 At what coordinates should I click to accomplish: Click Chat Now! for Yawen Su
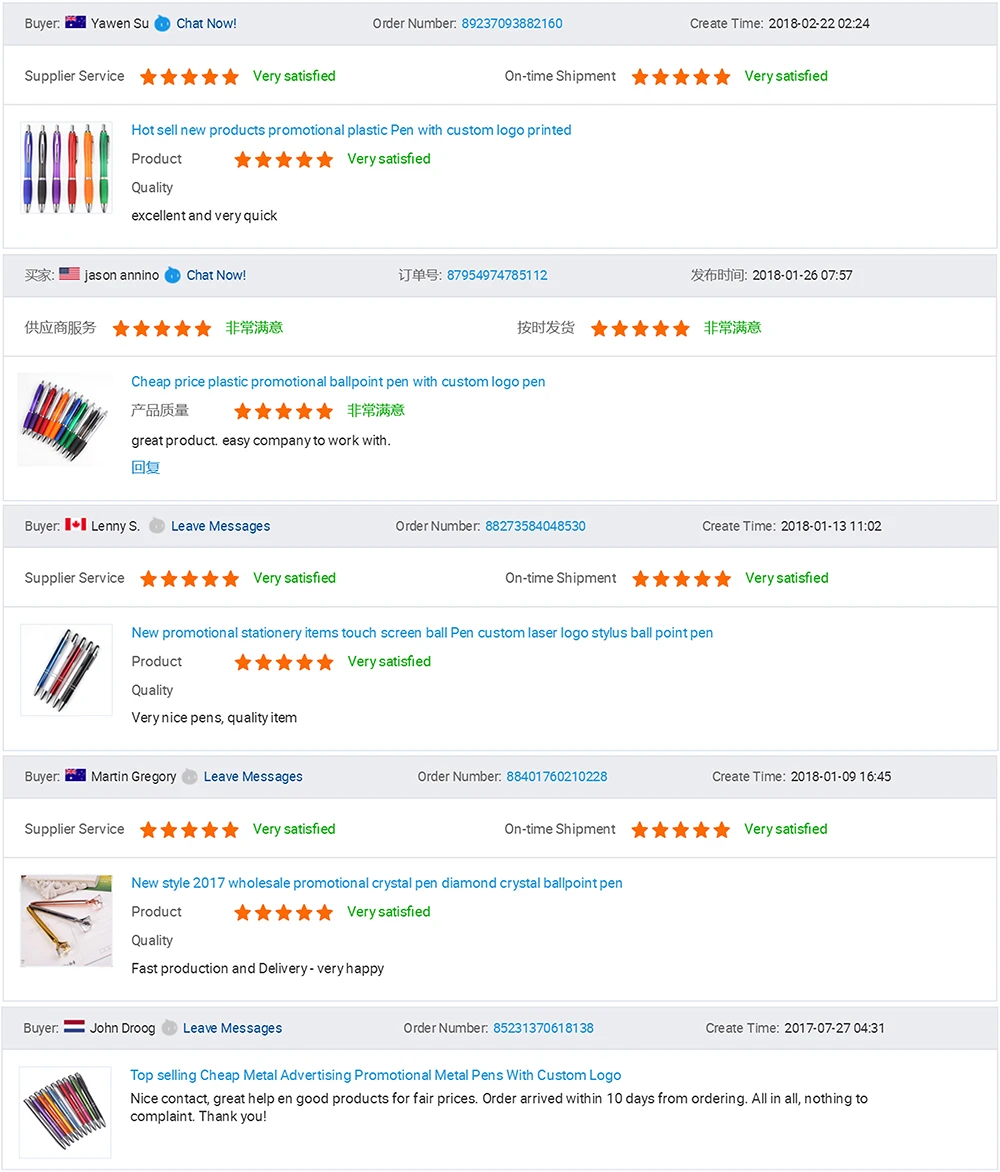point(206,23)
